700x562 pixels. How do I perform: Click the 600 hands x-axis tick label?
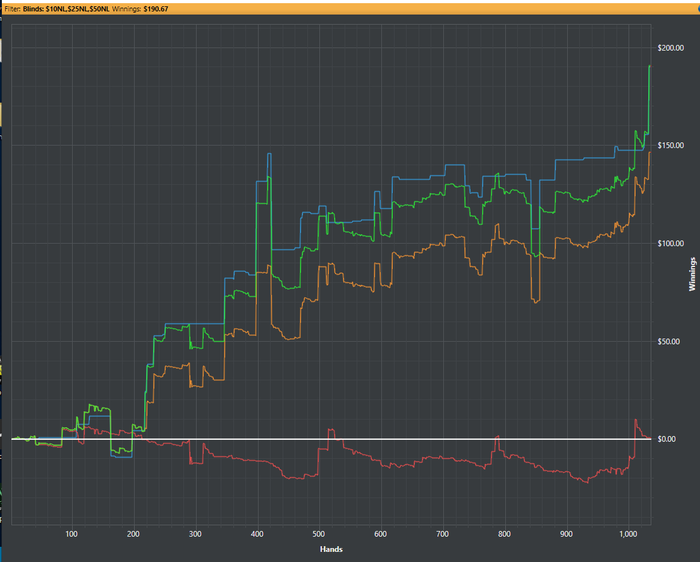pos(381,534)
